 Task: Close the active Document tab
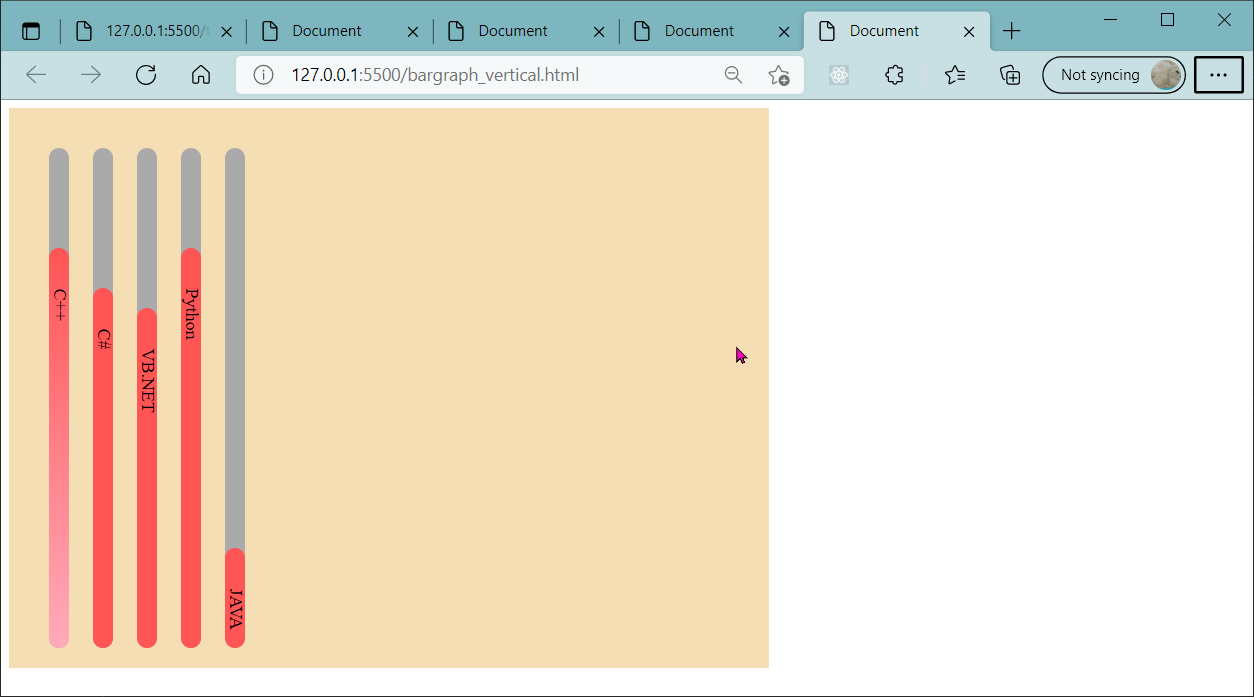969,32
